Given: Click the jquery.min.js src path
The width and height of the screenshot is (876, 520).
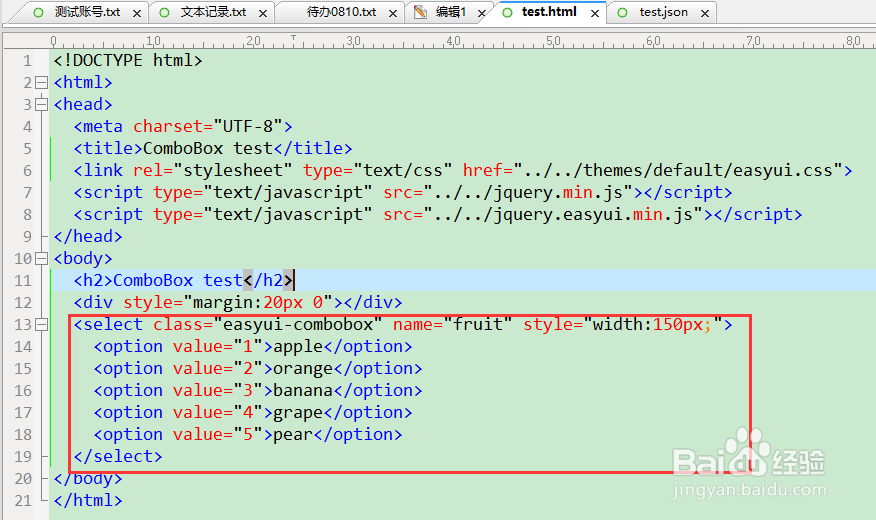Looking at the screenshot, I should click(x=529, y=192).
